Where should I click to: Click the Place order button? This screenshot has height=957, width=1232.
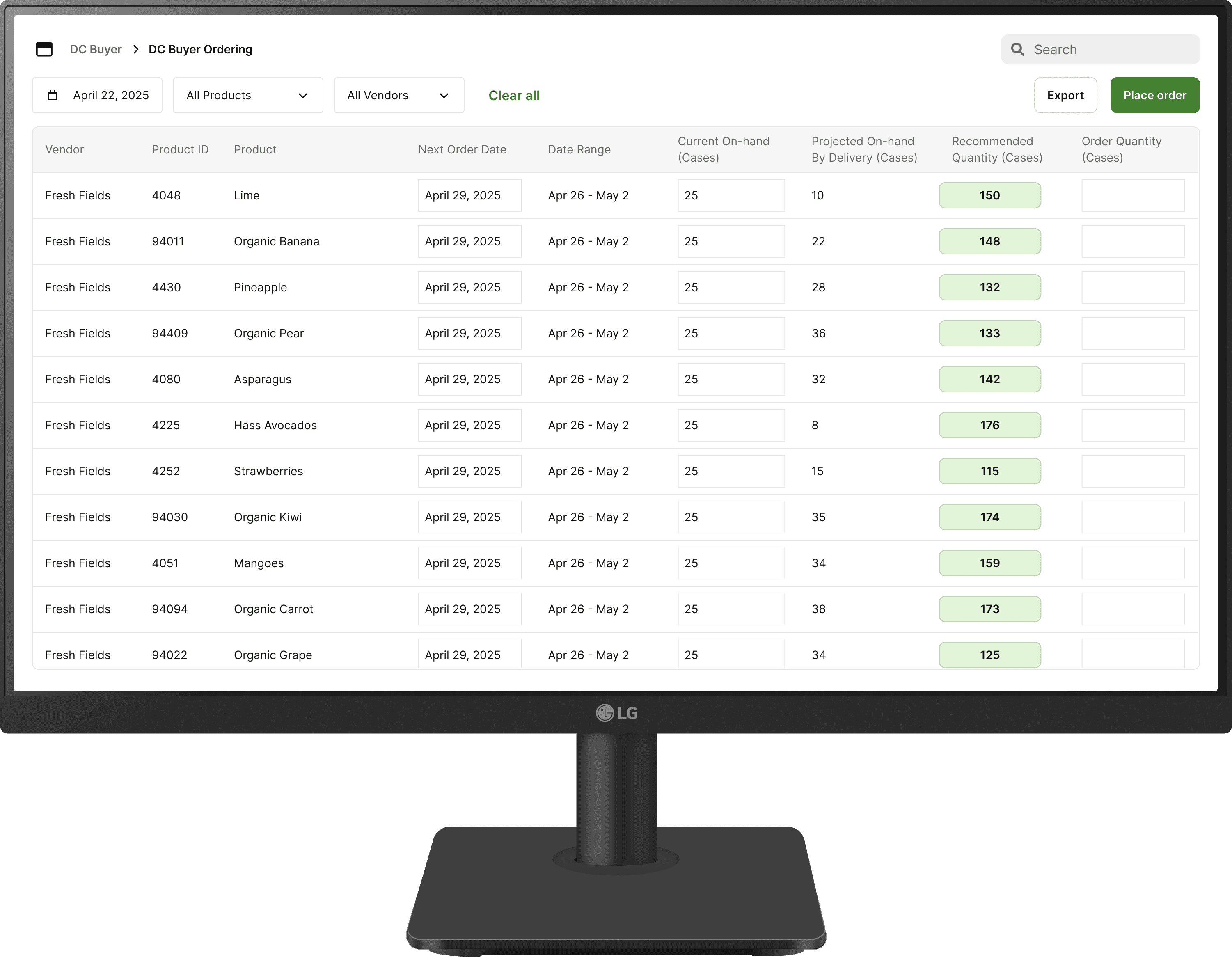point(1154,95)
